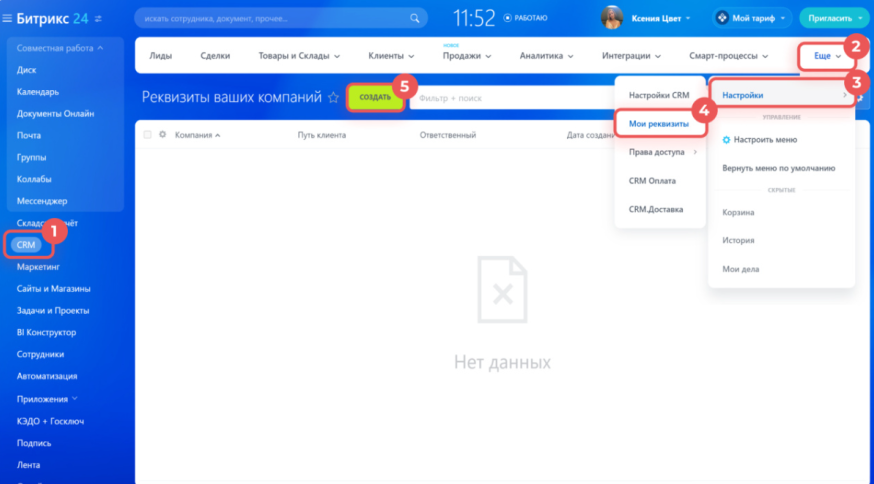The height and width of the screenshot is (484, 874).
Task: Open the hamburger main menu icon
Action: tap(7, 18)
